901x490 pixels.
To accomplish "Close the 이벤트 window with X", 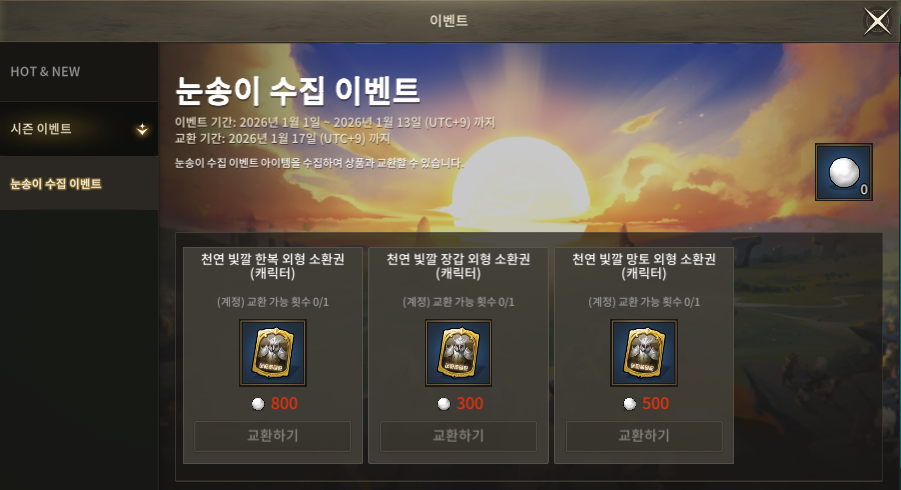I will [877, 22].
